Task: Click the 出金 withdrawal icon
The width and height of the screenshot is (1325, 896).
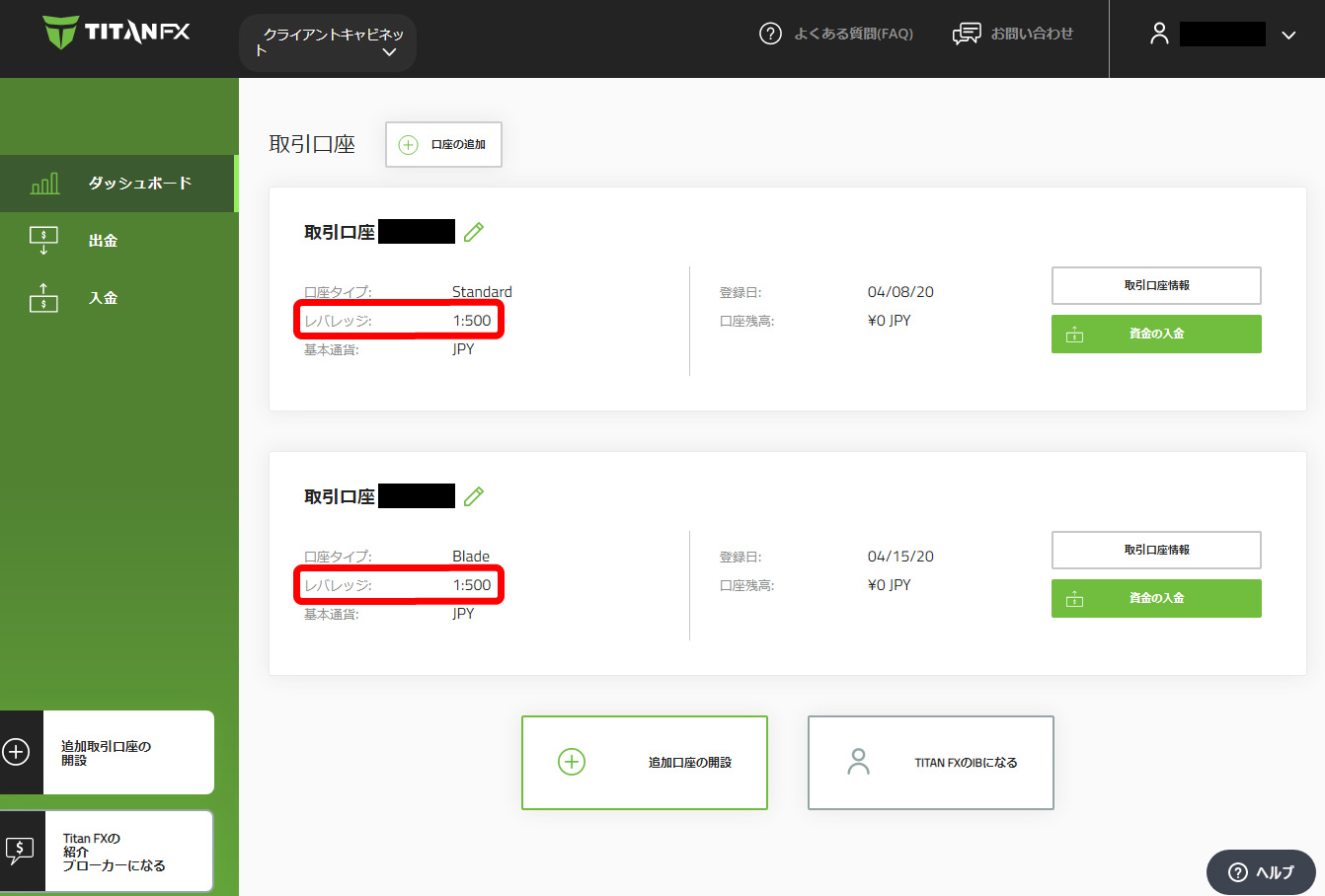Action: (x=43, y=241)
